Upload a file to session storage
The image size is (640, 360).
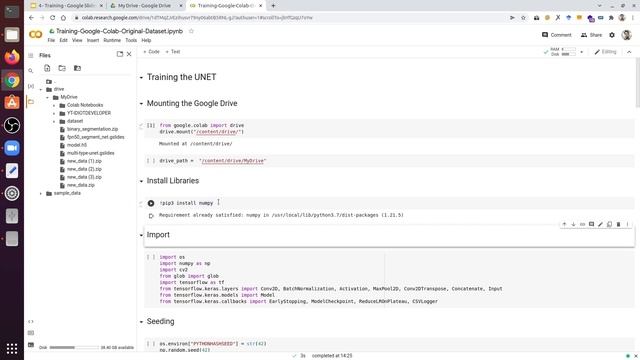pos(47,68)
